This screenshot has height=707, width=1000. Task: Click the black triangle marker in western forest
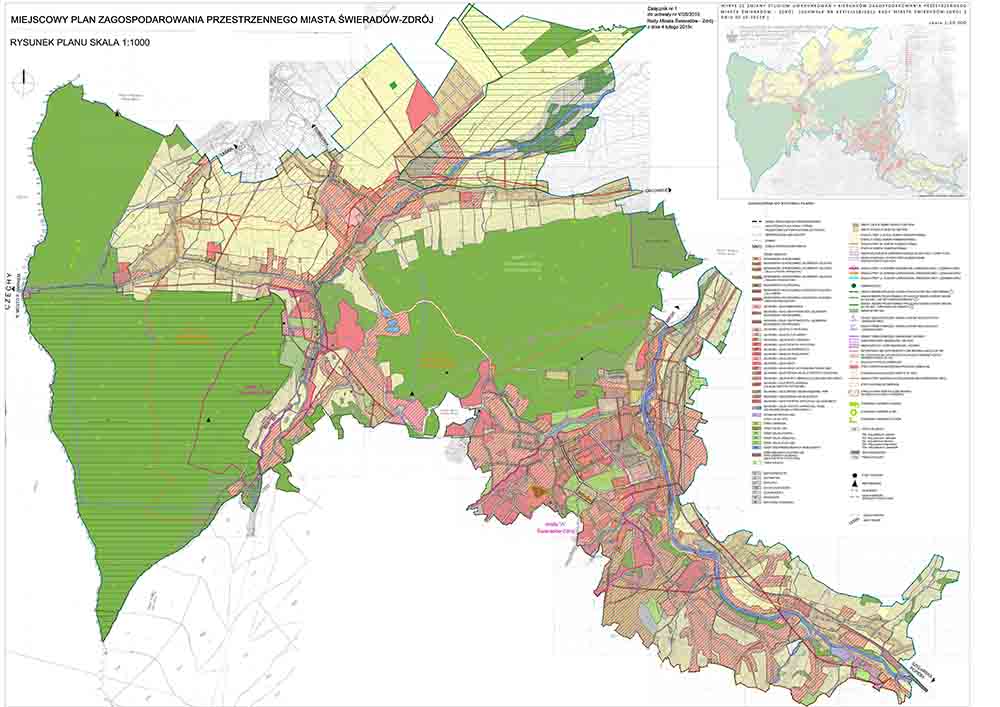(x=208, y=421)
